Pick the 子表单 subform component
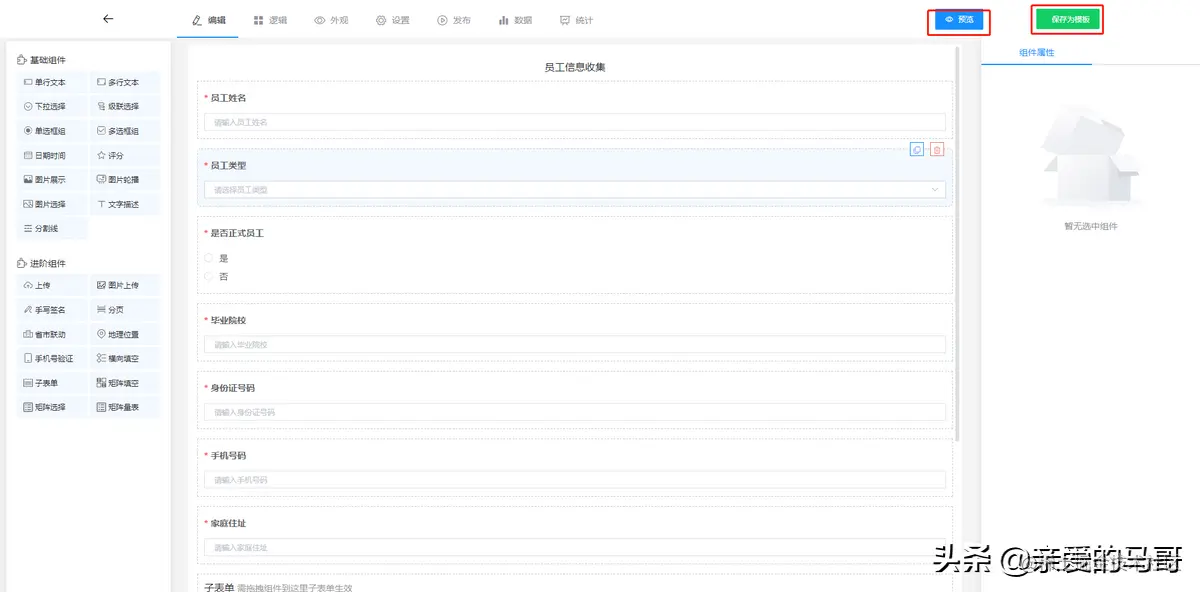The image size is (1200, 592). 52,383
